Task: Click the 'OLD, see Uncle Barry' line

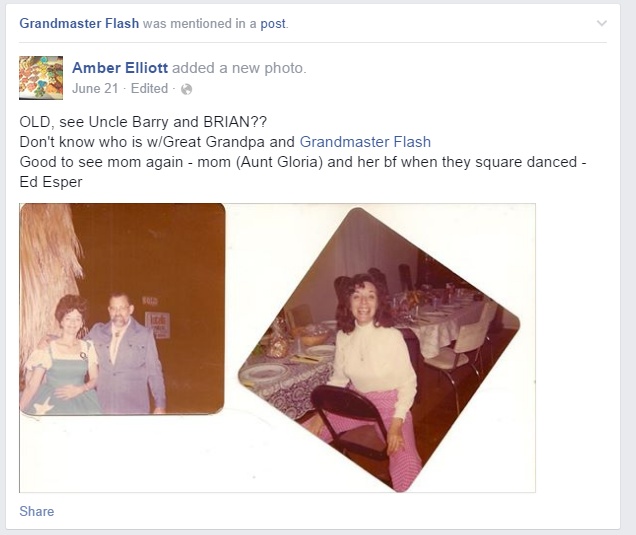Action: tap(143, 122)
